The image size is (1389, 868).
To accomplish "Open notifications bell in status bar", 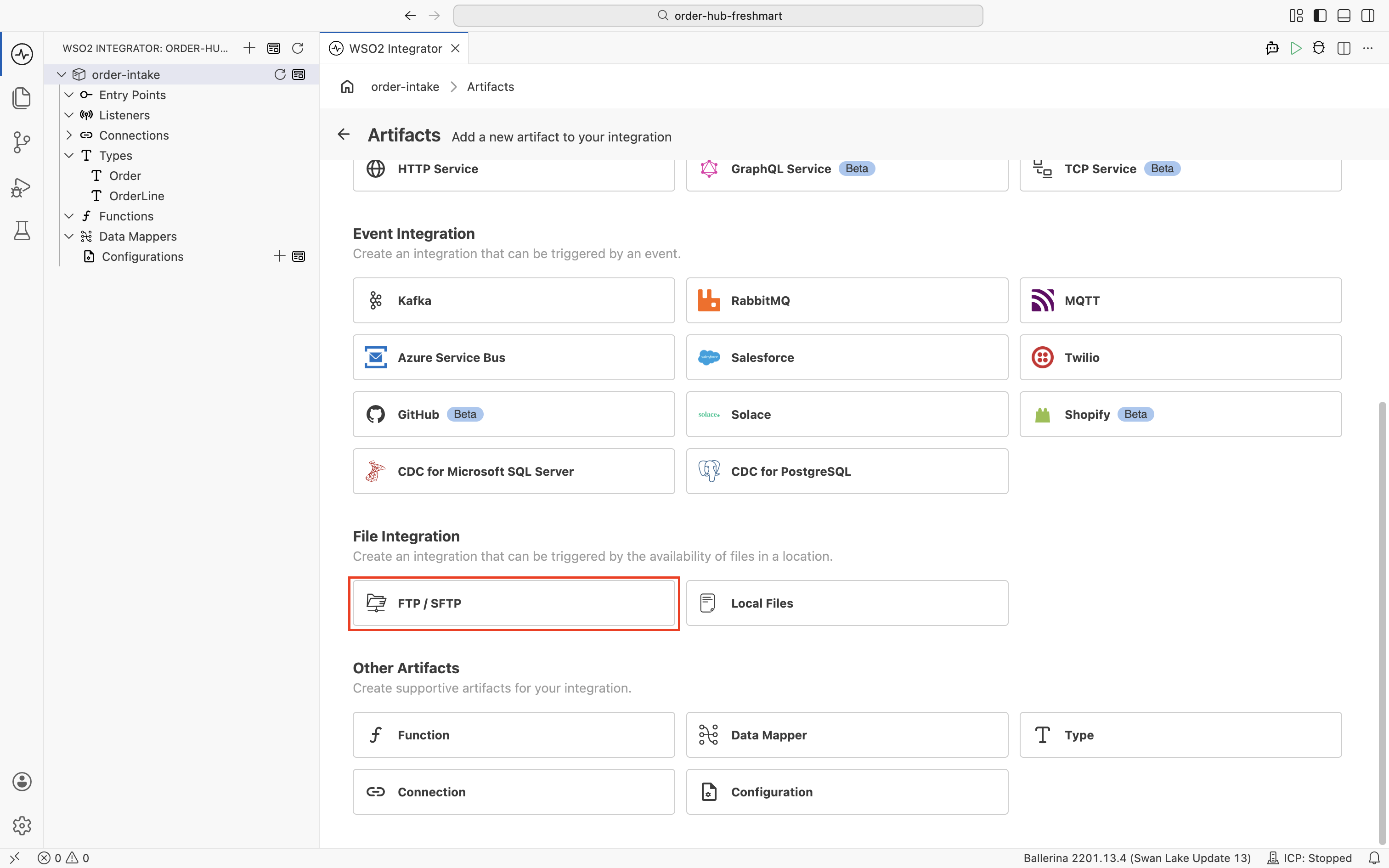I will coord(1374,858).
